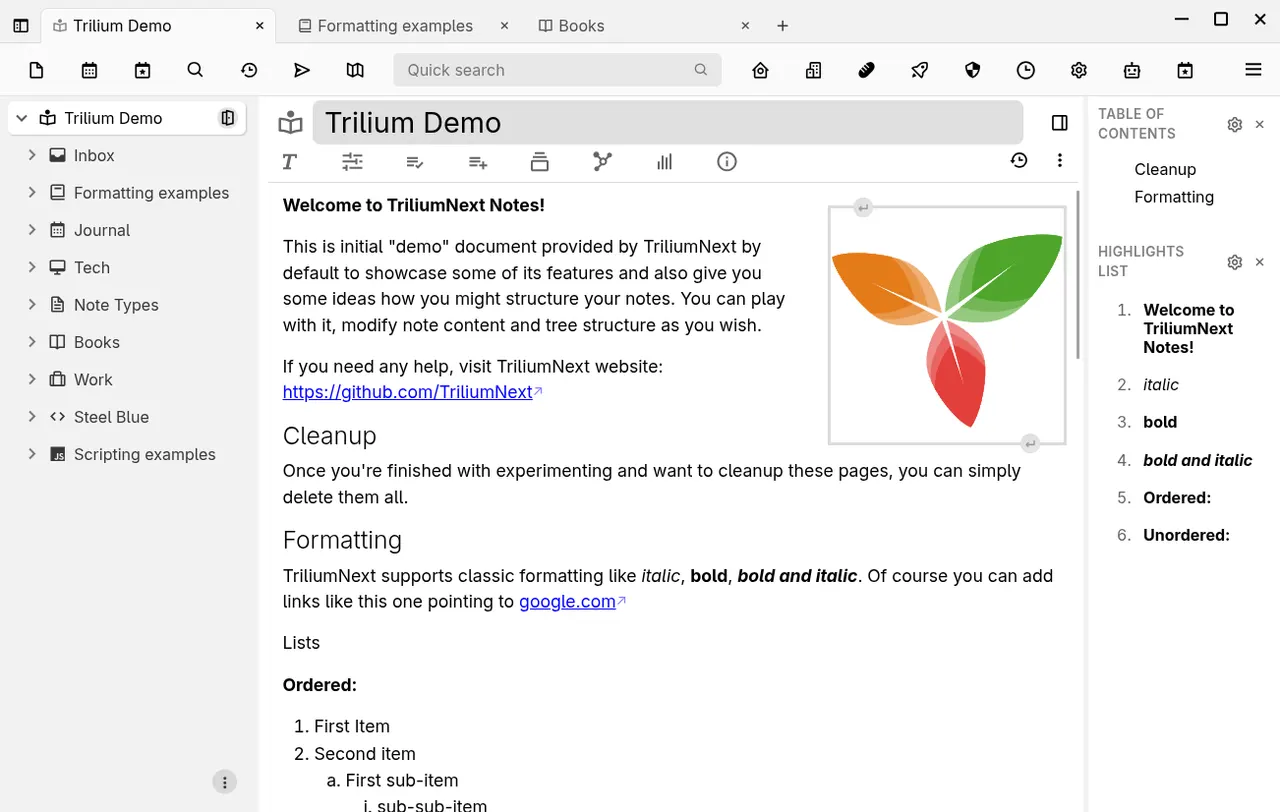Expand the Formatting examples tree node

[32, 192]
